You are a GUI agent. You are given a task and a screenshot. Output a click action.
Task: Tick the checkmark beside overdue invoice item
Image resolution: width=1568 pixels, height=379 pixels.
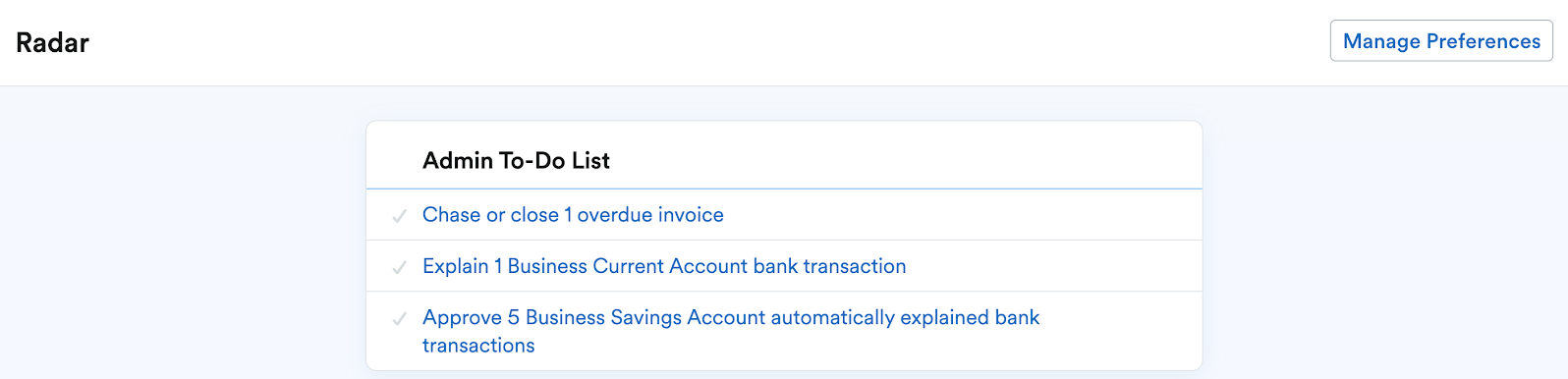(399, 216)
